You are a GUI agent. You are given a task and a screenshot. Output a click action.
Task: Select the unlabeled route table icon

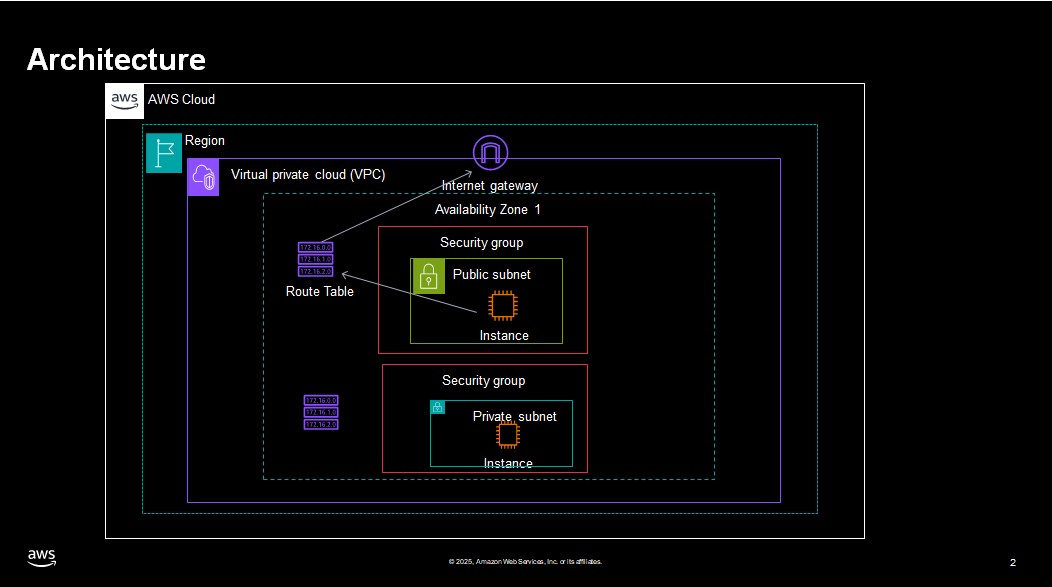click(321, 412)
